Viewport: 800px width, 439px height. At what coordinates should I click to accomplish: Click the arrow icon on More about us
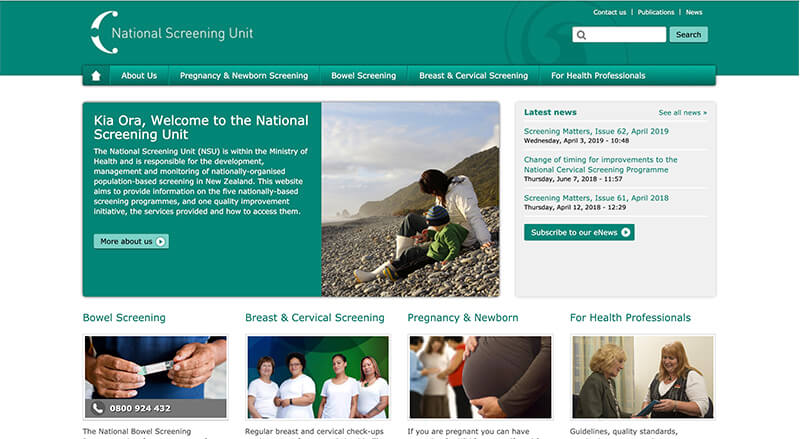coord(161,241)
